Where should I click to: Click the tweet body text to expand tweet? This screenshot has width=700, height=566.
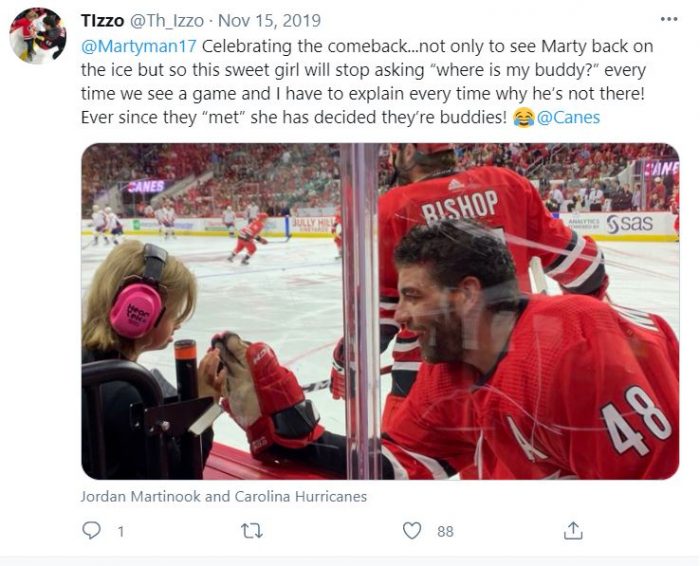coord(366,82)
